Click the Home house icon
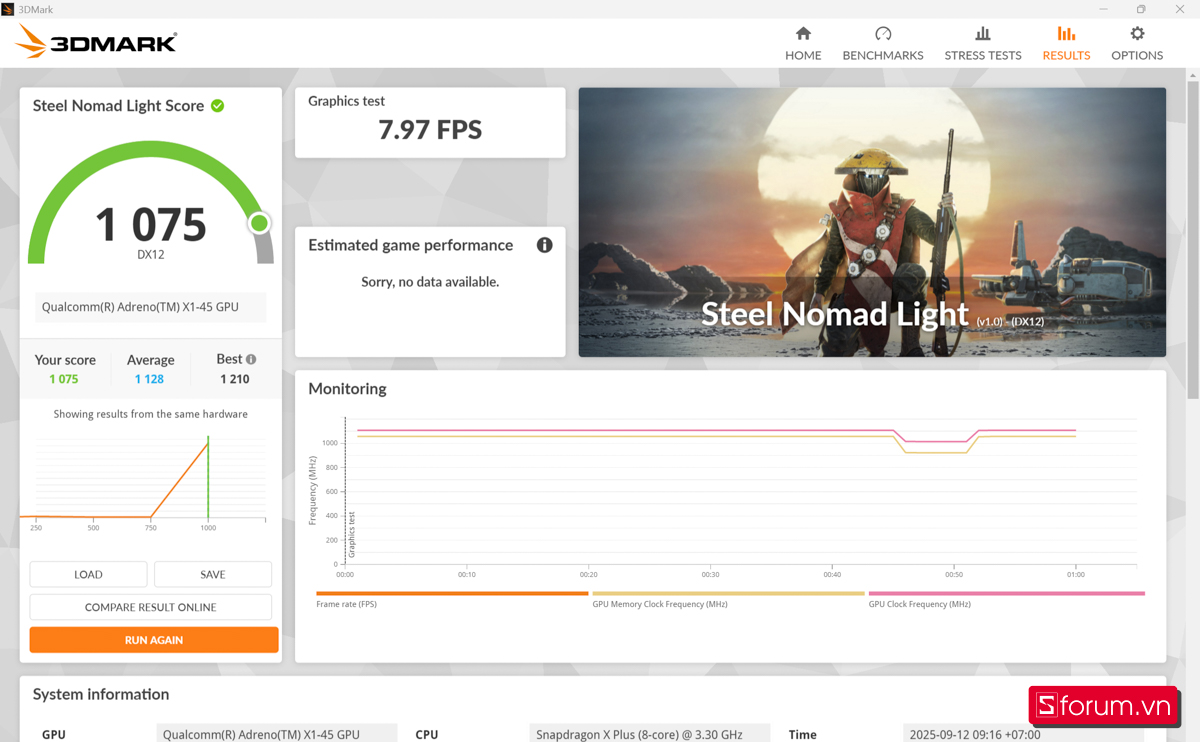Image resolution: width=1200 pixels, height=742 pixels. pos(803,34)
